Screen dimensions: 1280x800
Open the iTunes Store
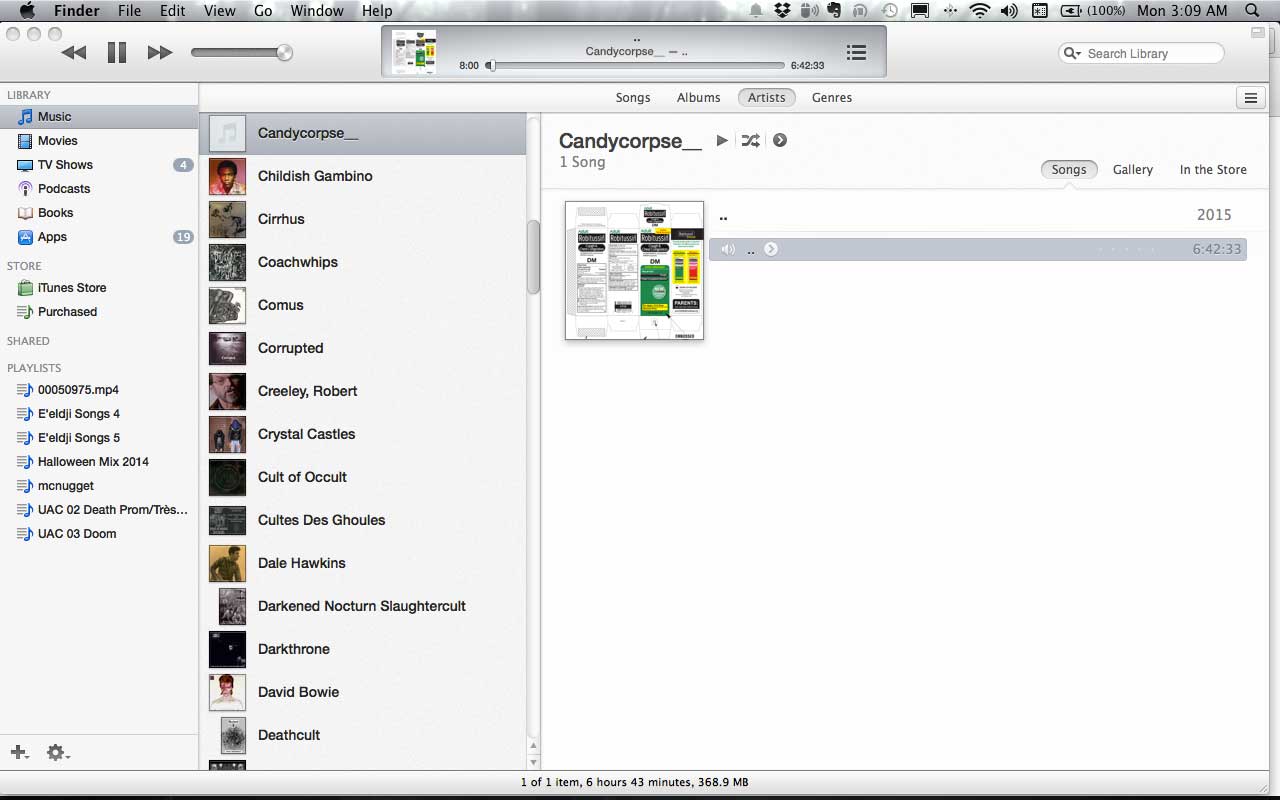pos(99,288)
